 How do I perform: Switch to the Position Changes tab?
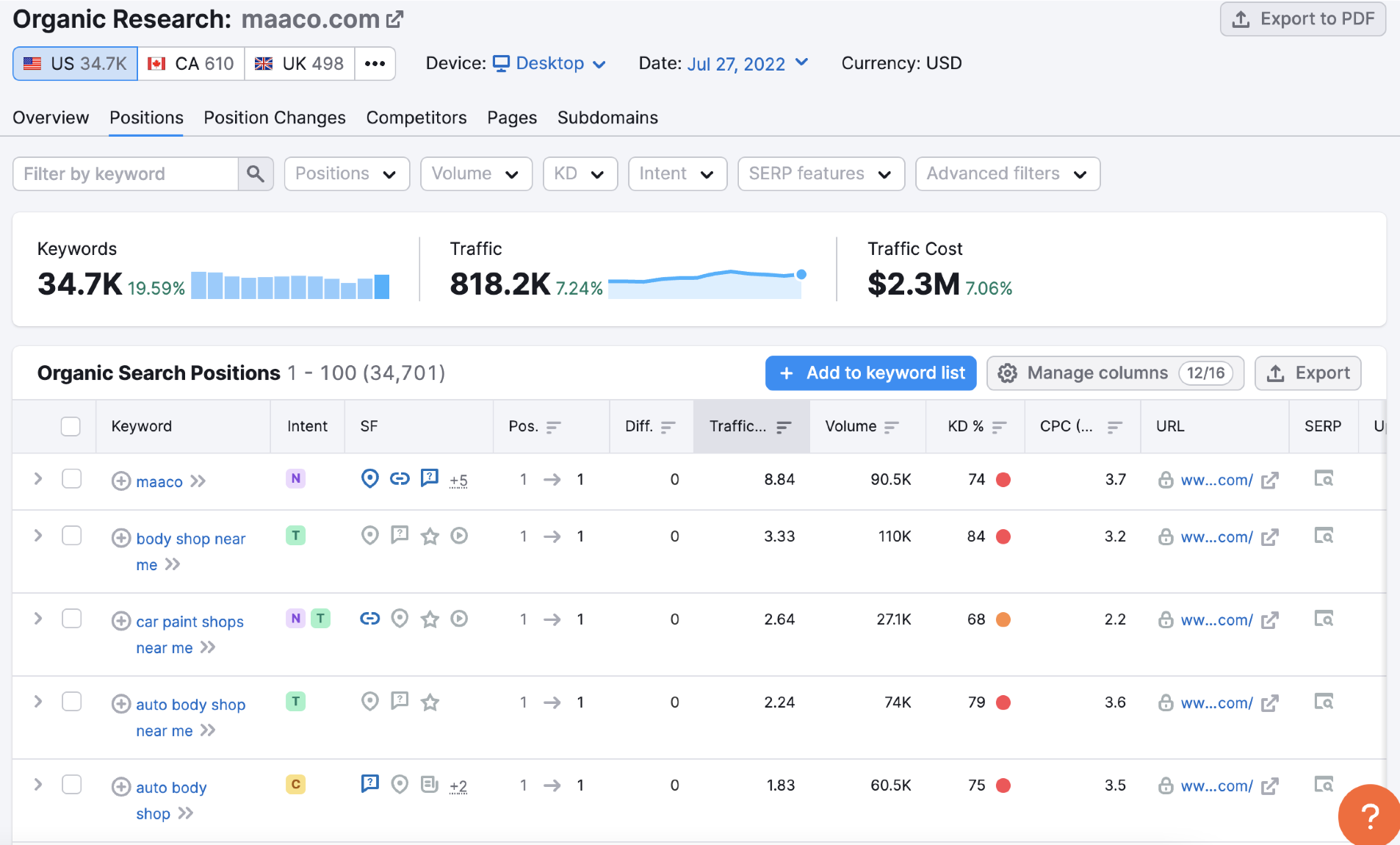click(275, 118)
